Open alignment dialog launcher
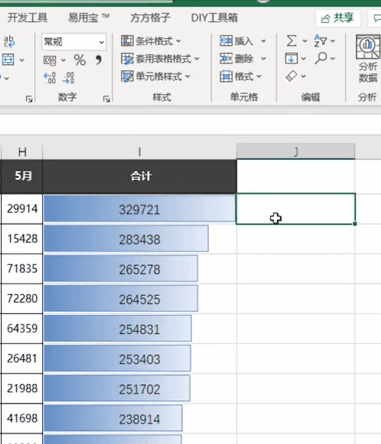 (x=29, y=99)
